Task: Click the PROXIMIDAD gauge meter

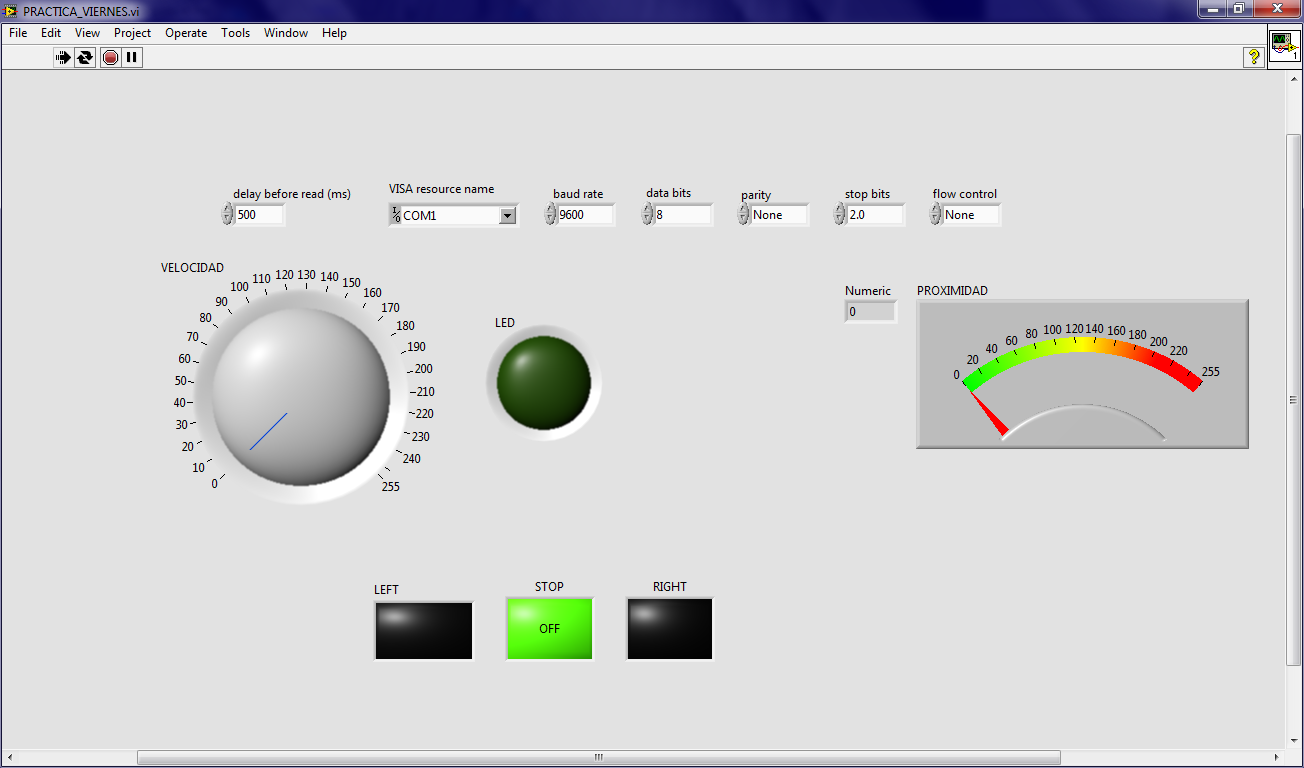Action: click(1083, 374)
